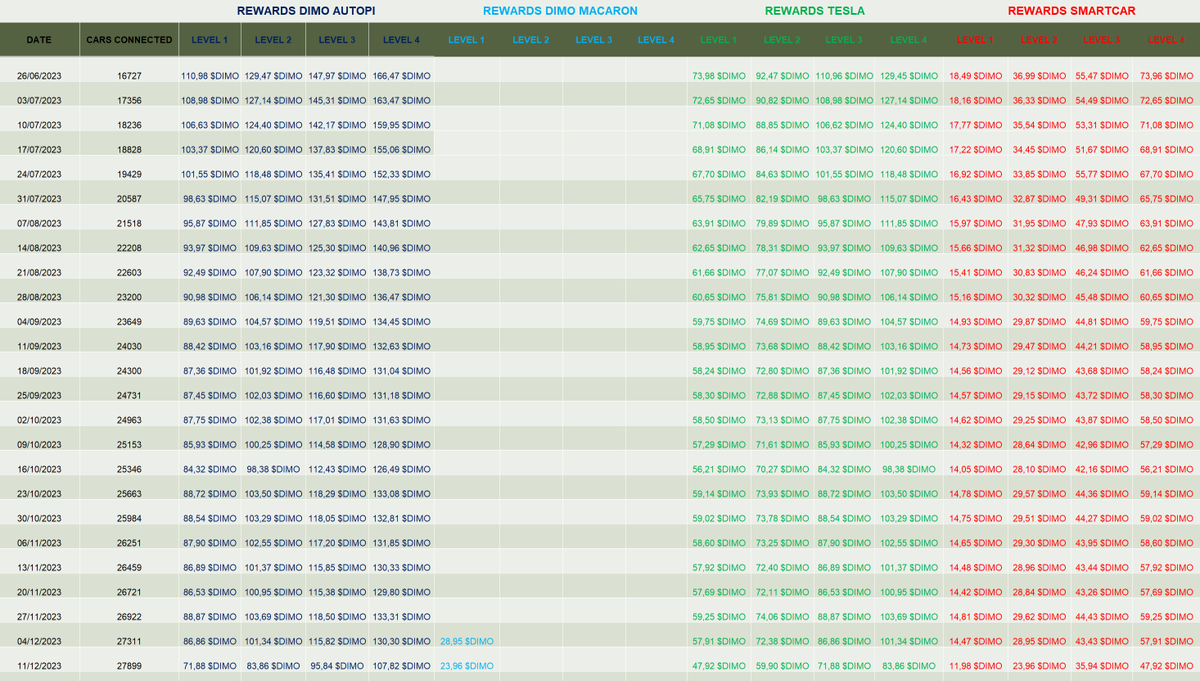The image size is (1200, 681).
Task: Click cars connected value "19429"
Action: tap(129, 174)
